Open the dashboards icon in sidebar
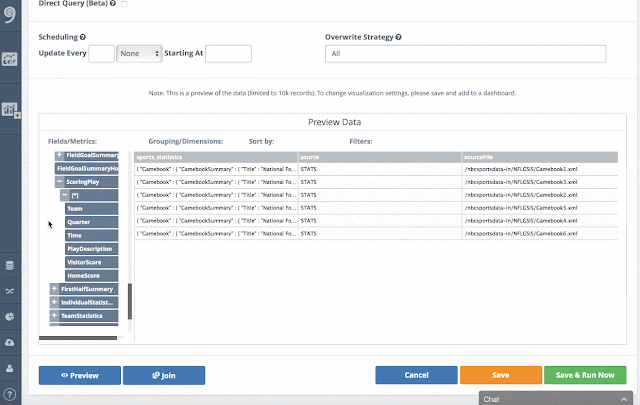 [9, 59]
